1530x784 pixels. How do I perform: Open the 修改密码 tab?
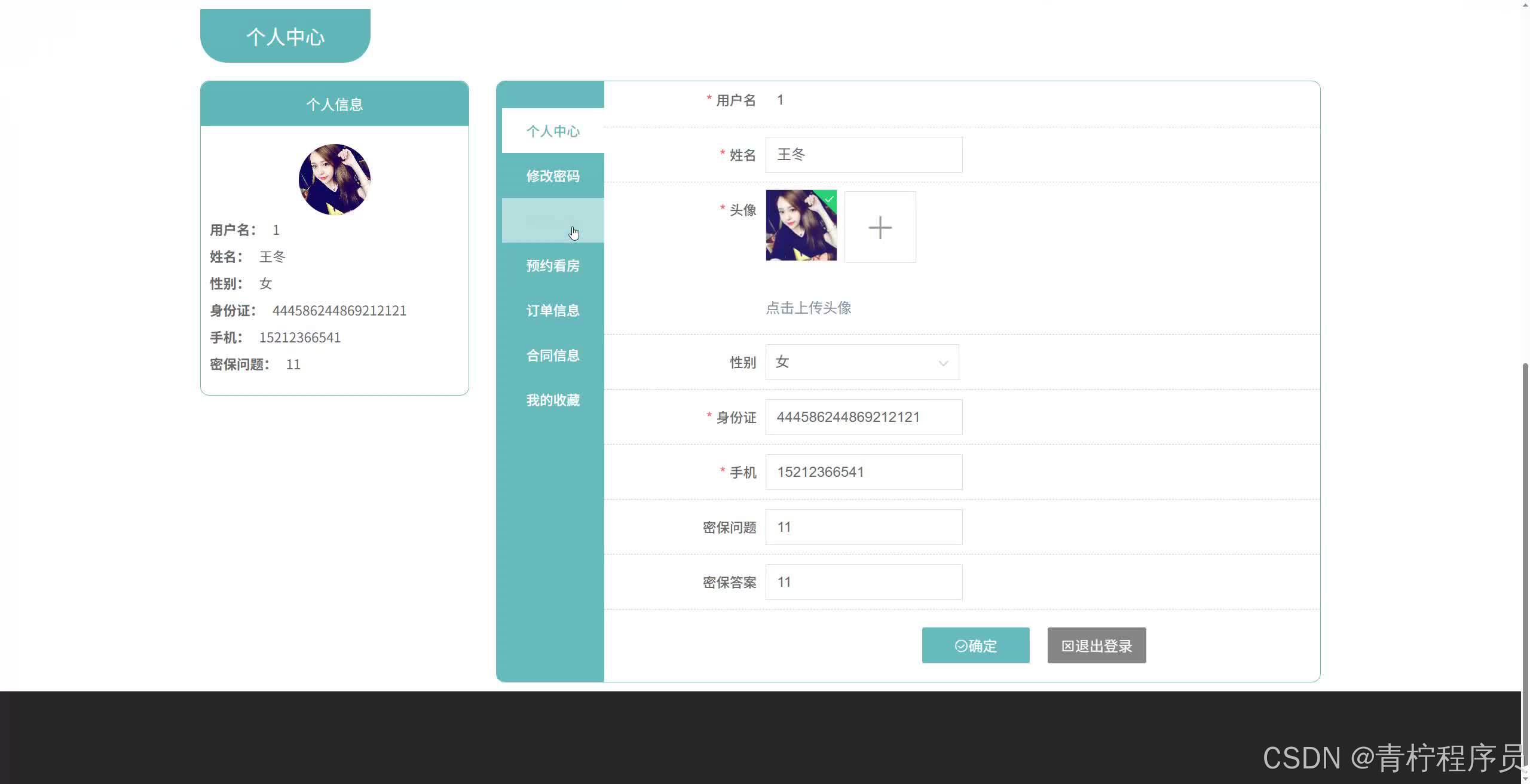click(553, 176)
